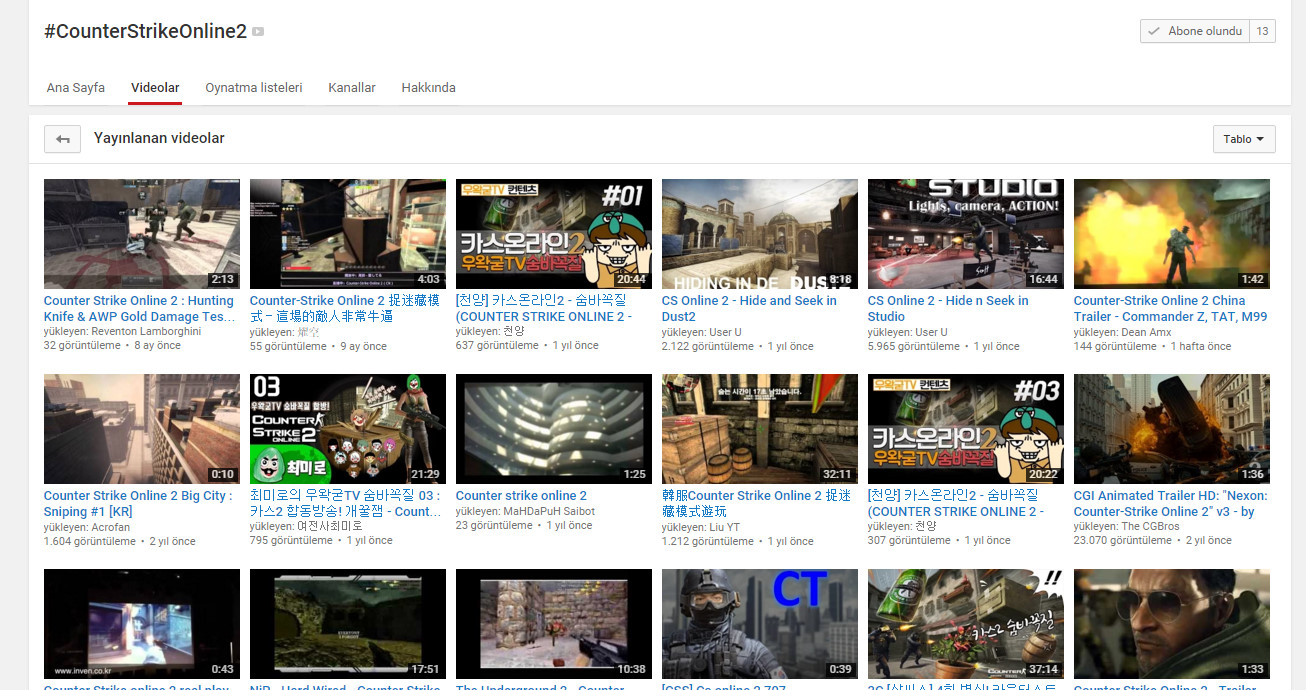Visit uploader Liu YT's channel

coord(725,527)
